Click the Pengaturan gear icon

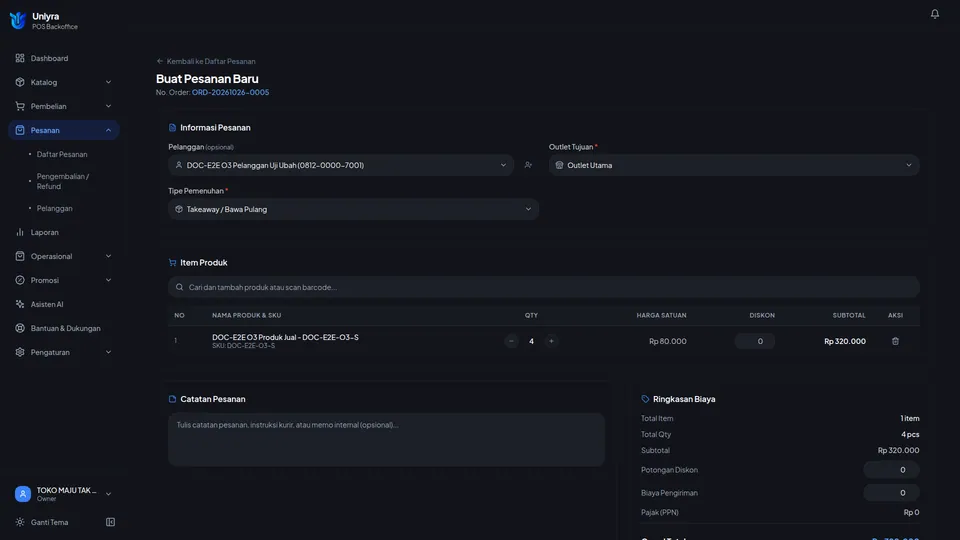click(x=20, y=352)
